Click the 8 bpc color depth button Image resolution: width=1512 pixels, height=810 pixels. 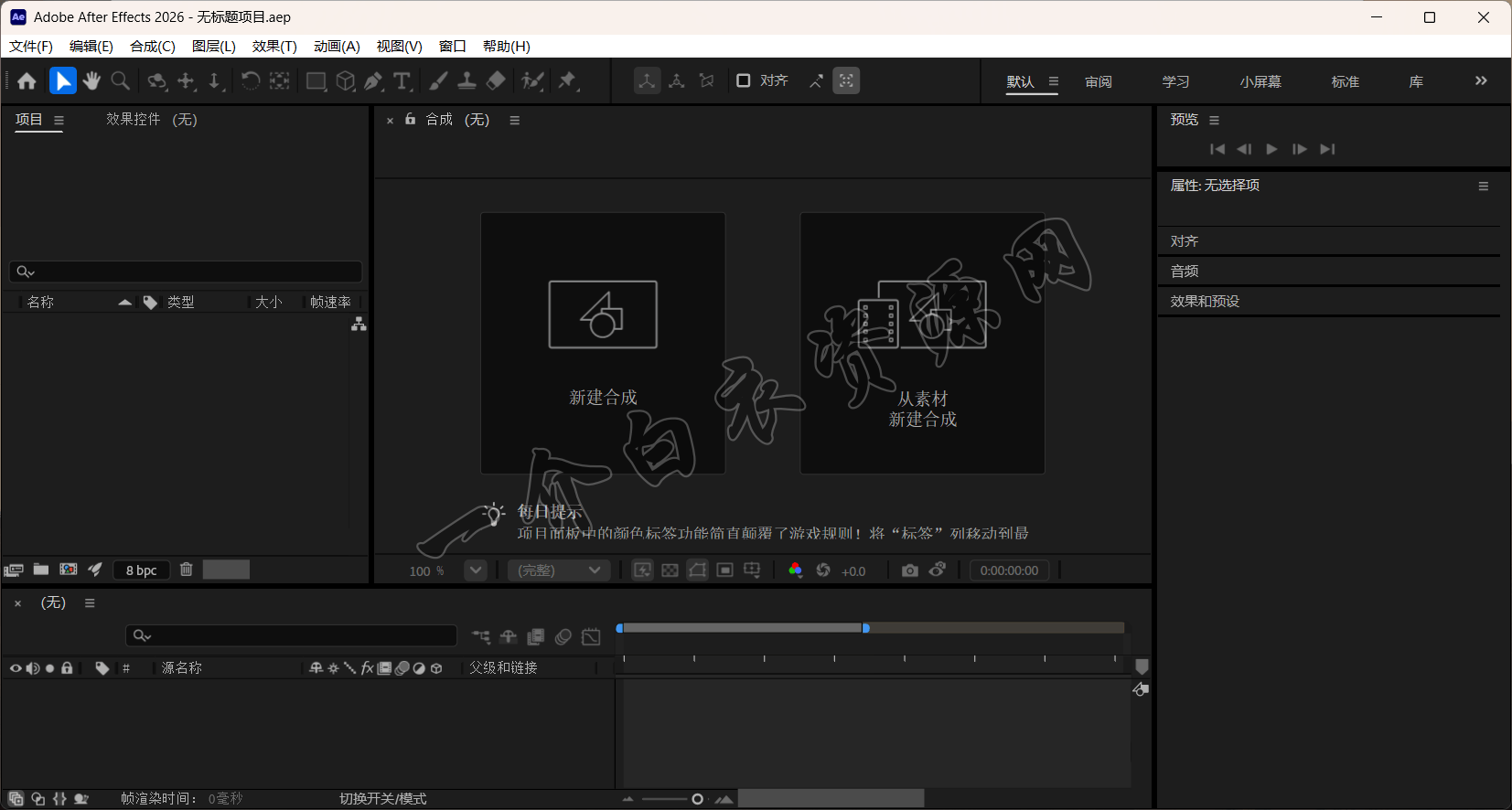click(x=142, y=570)
